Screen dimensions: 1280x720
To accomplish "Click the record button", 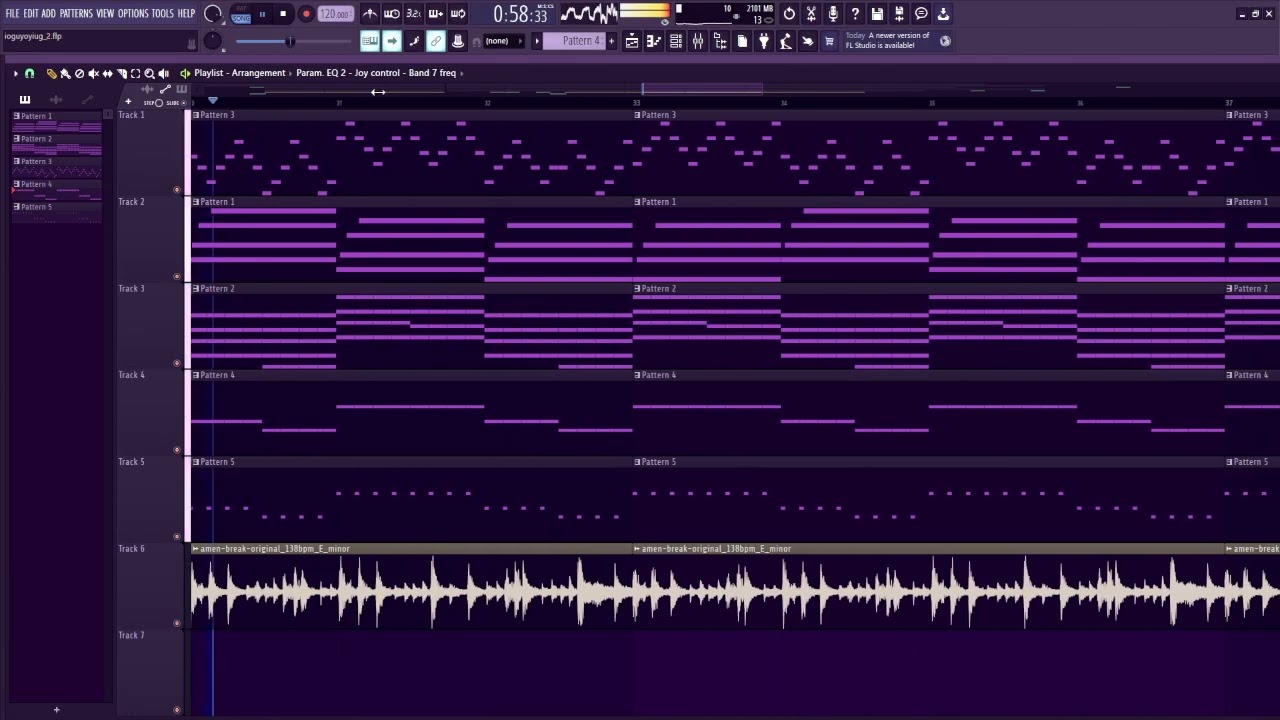I will point(306,14).
